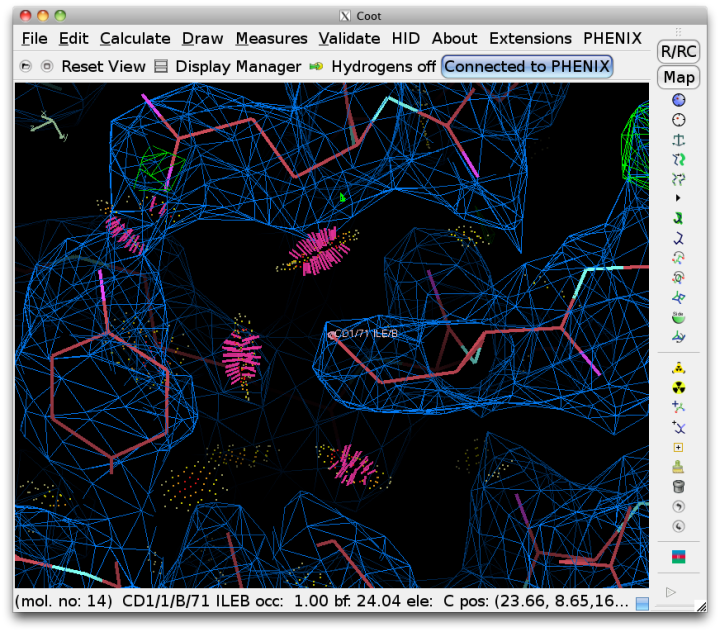Screen dimensions: 720x632
Task: Select the Flip Peptide tool icon
Action: (679, 298)
